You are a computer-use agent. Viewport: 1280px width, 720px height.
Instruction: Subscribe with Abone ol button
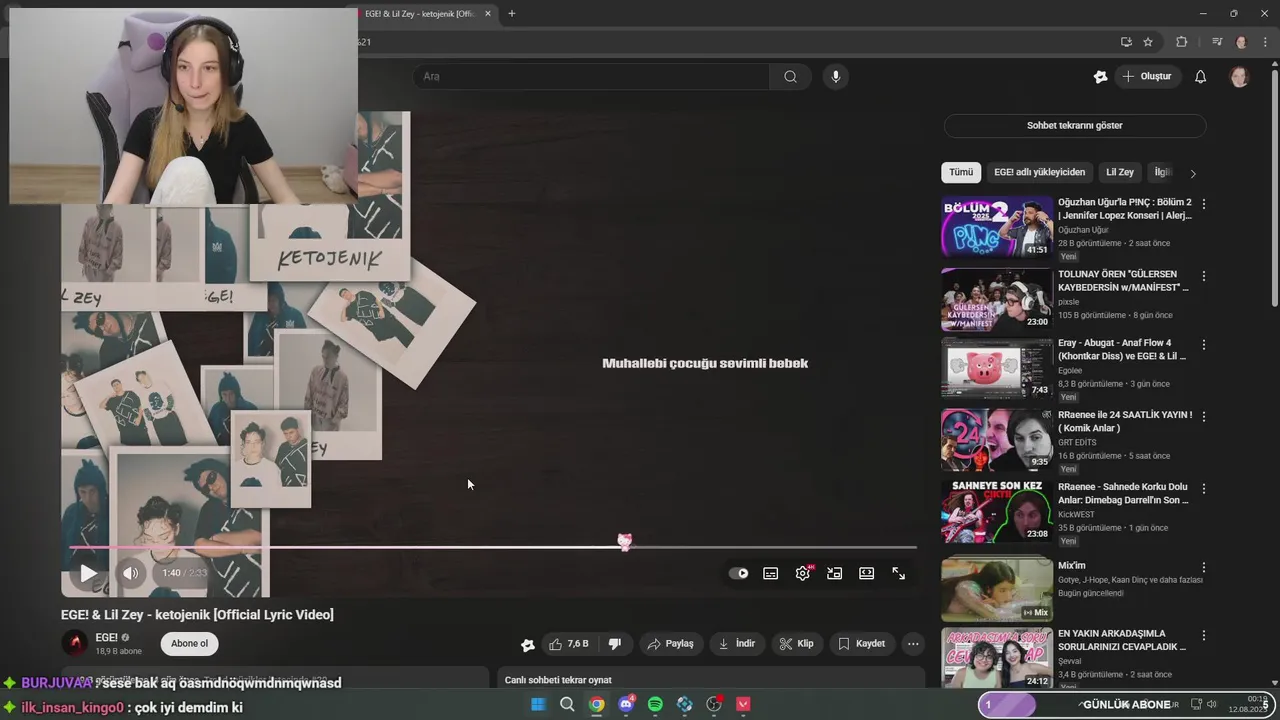pyautogui.click(x=190, y=644)
